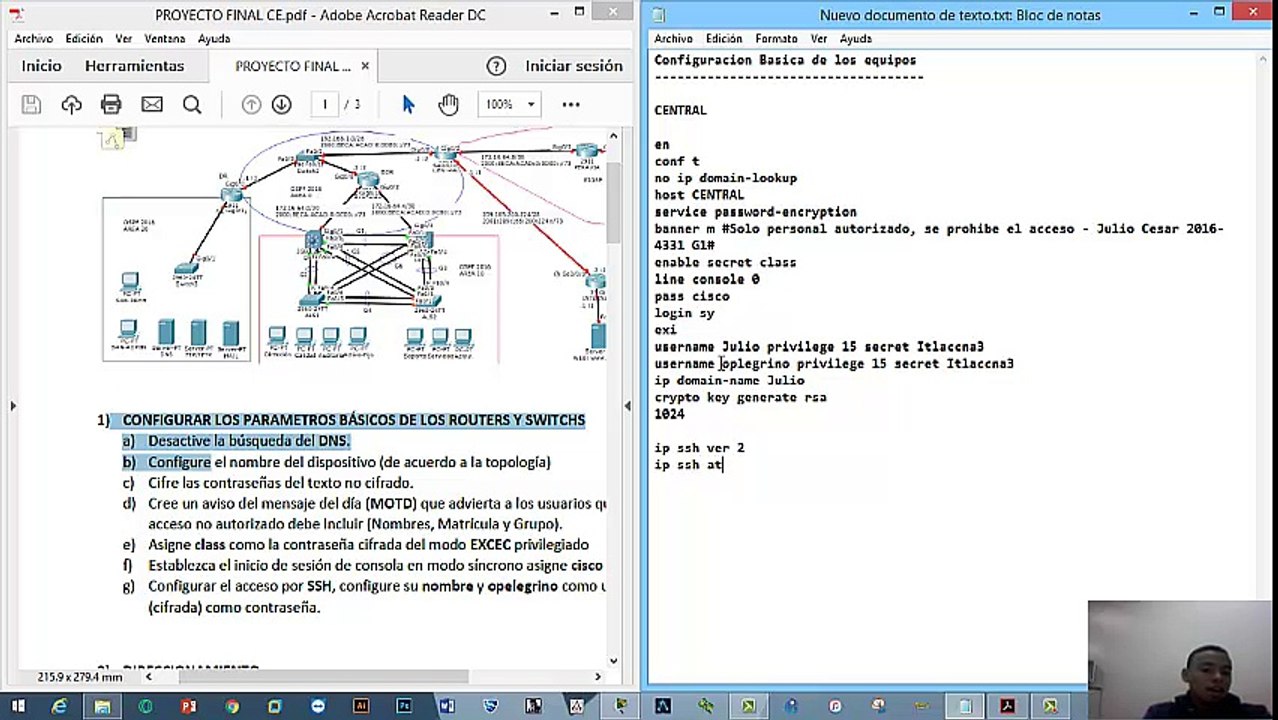Open Notepad Formato menu
The image size is (1278, 720).
click(x=776, y=38)
